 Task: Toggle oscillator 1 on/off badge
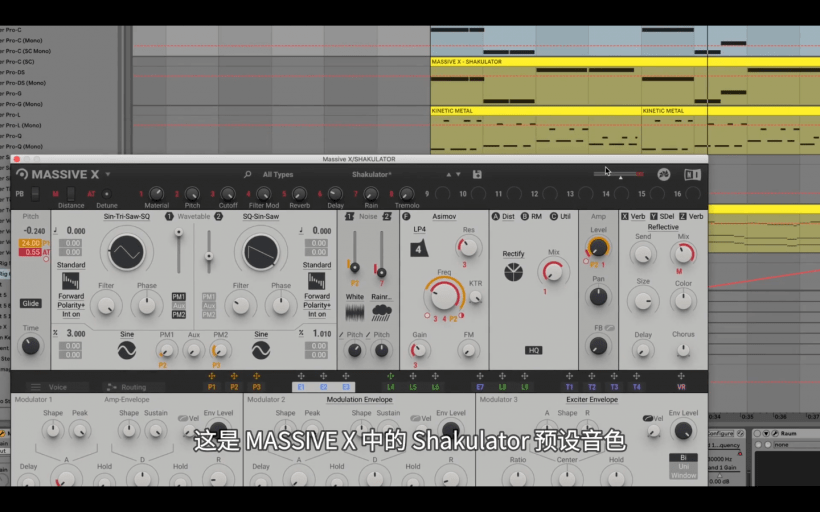click(169, 217)
